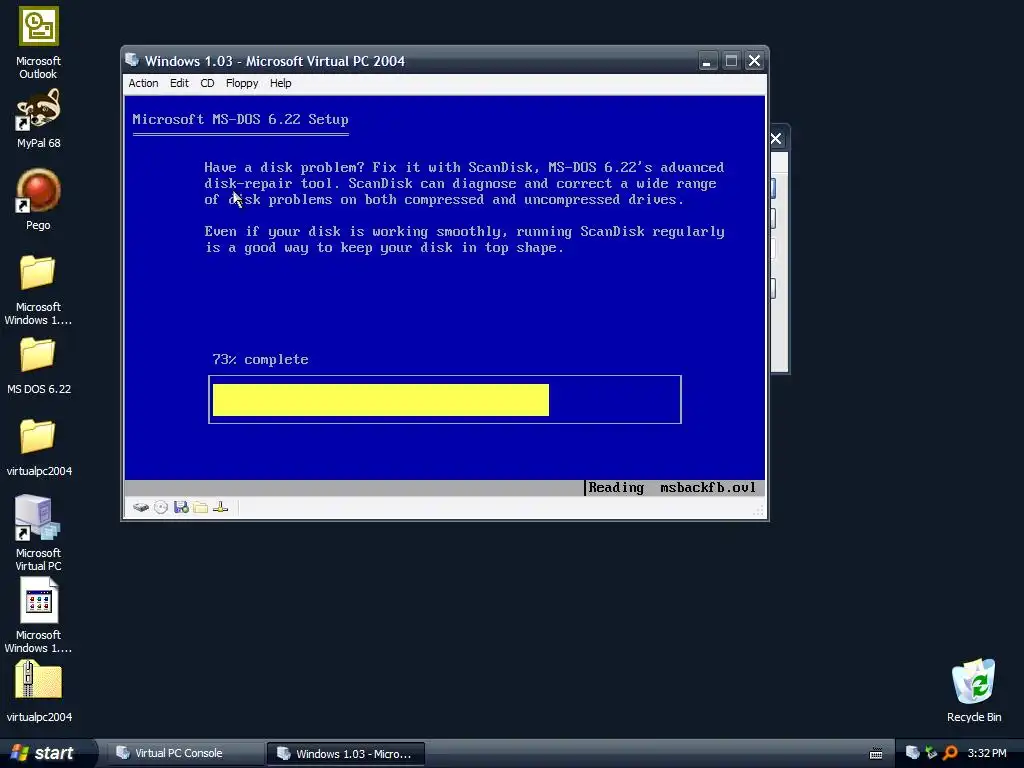Open the Floppy menu
Image resolution: width=1024 pixels, height=768 pixels.
[x=242, y=83]
